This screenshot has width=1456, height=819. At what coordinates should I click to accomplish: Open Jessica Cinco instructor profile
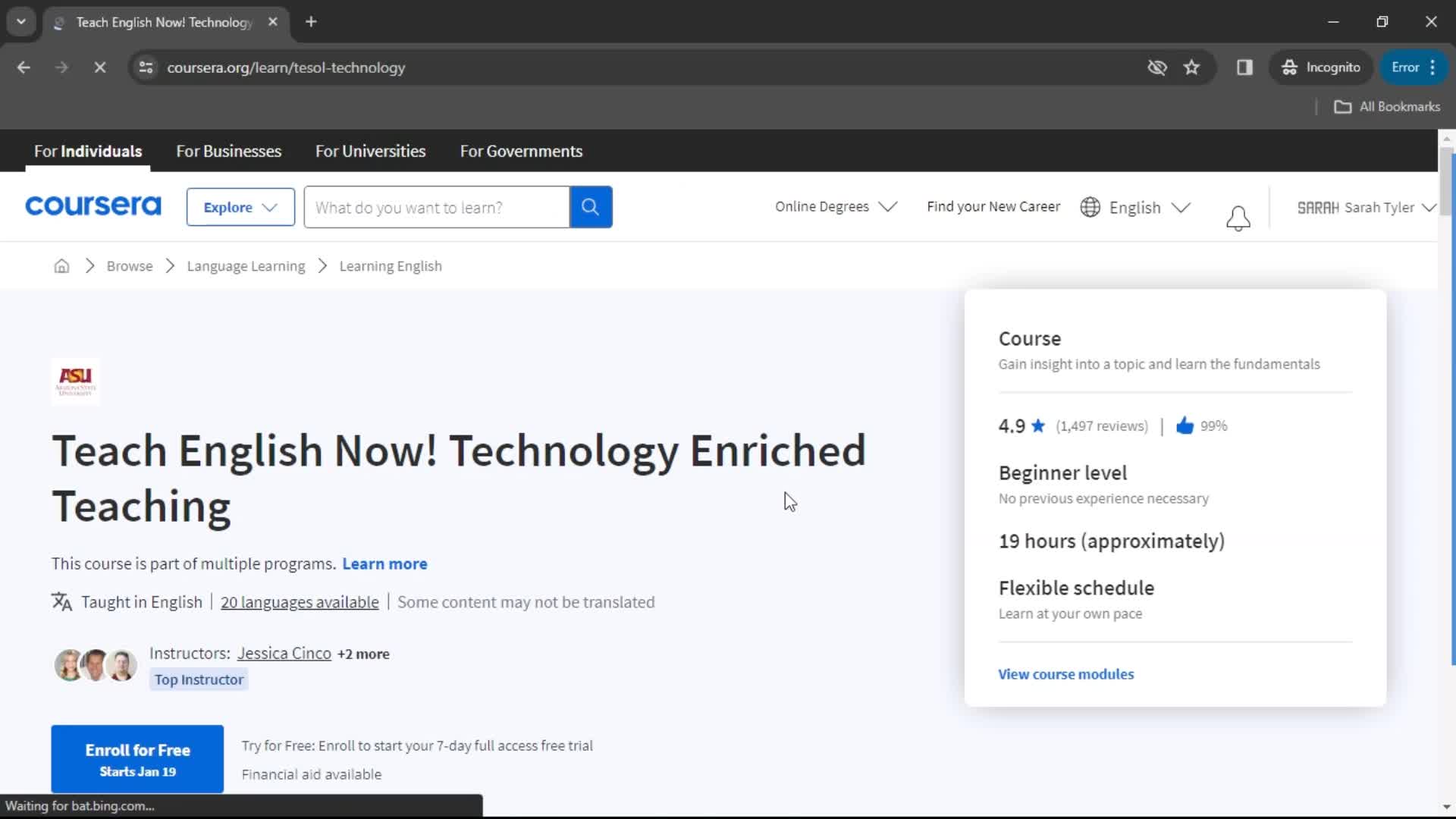tap(284, 654)
